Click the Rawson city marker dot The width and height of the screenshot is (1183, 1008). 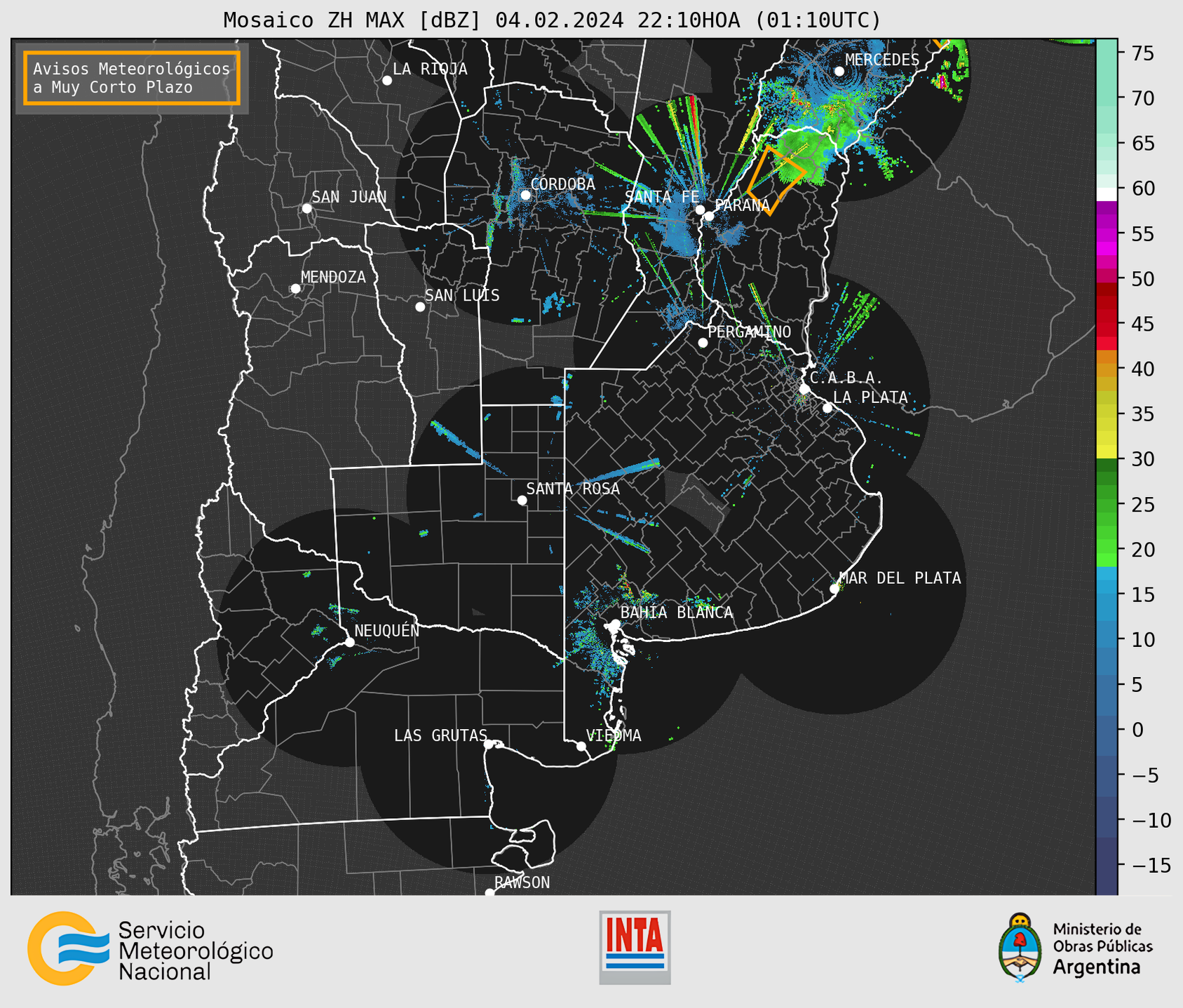pos(489,893)
